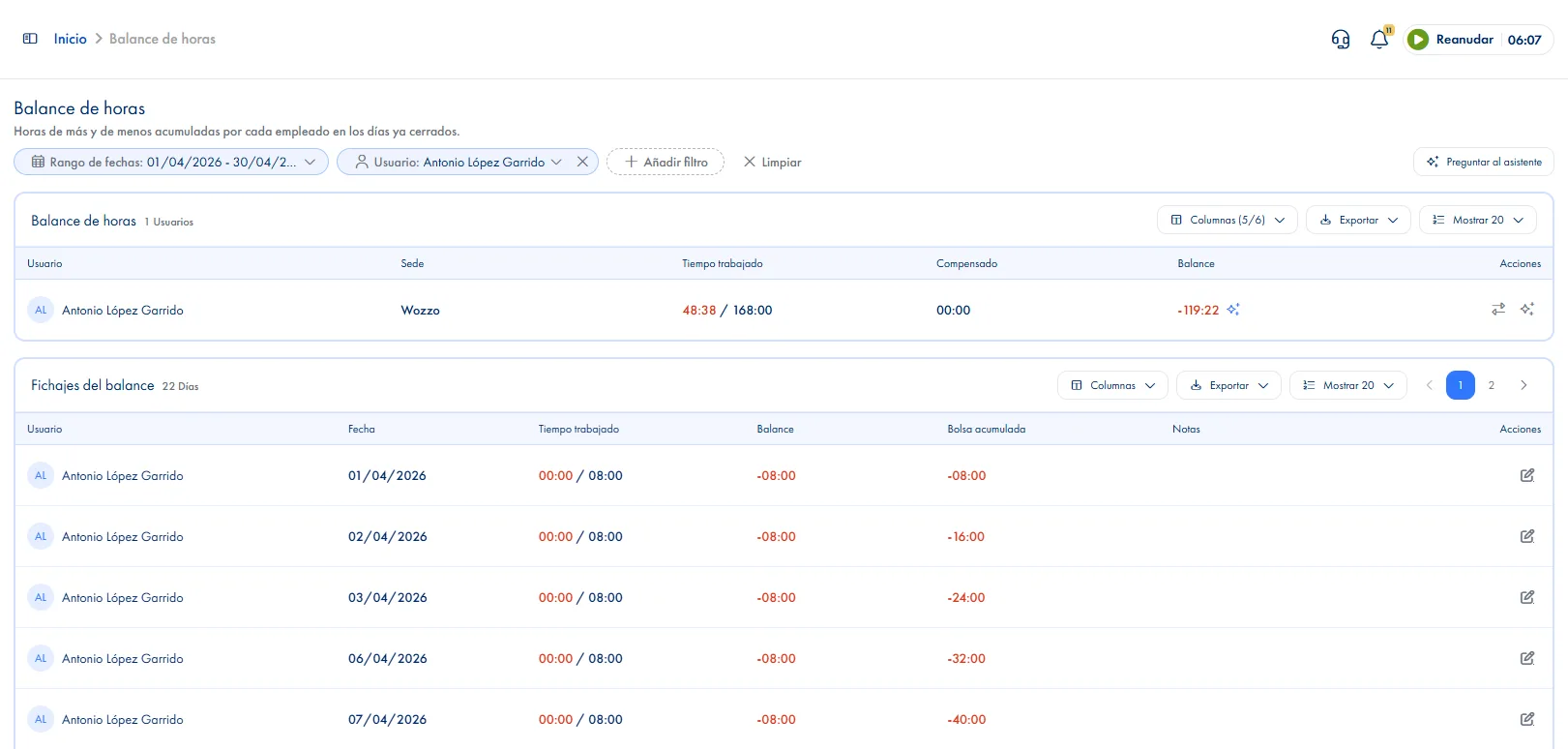
Task: Click the sparkle icon next to -119:22 balance
Action: (x=1233, y=310)
